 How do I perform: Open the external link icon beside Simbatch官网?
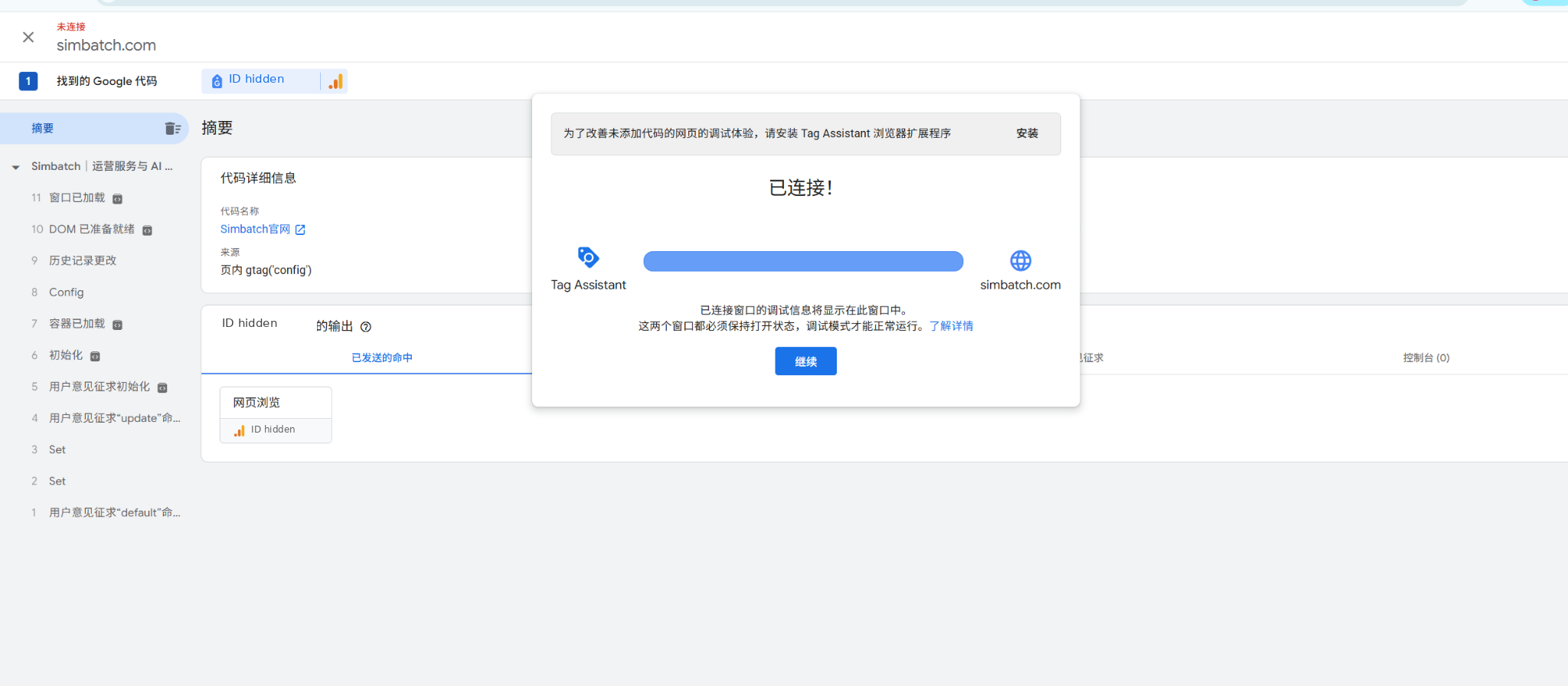coord(300,230)
